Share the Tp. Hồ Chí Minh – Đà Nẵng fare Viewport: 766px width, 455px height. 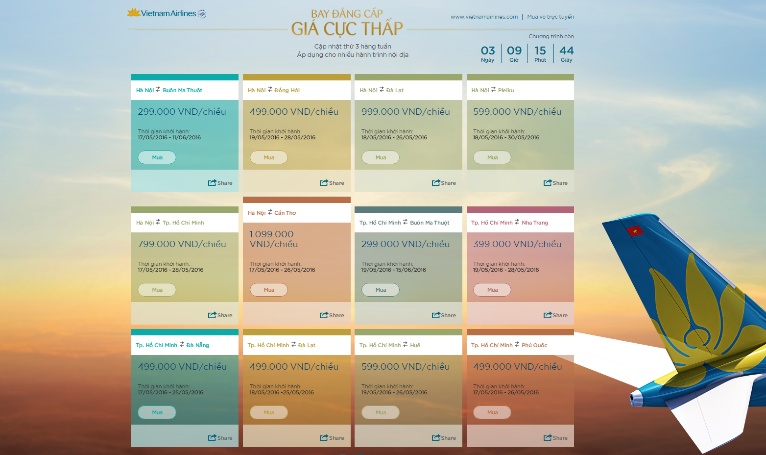pyautogui.click(x=220, y=438)
